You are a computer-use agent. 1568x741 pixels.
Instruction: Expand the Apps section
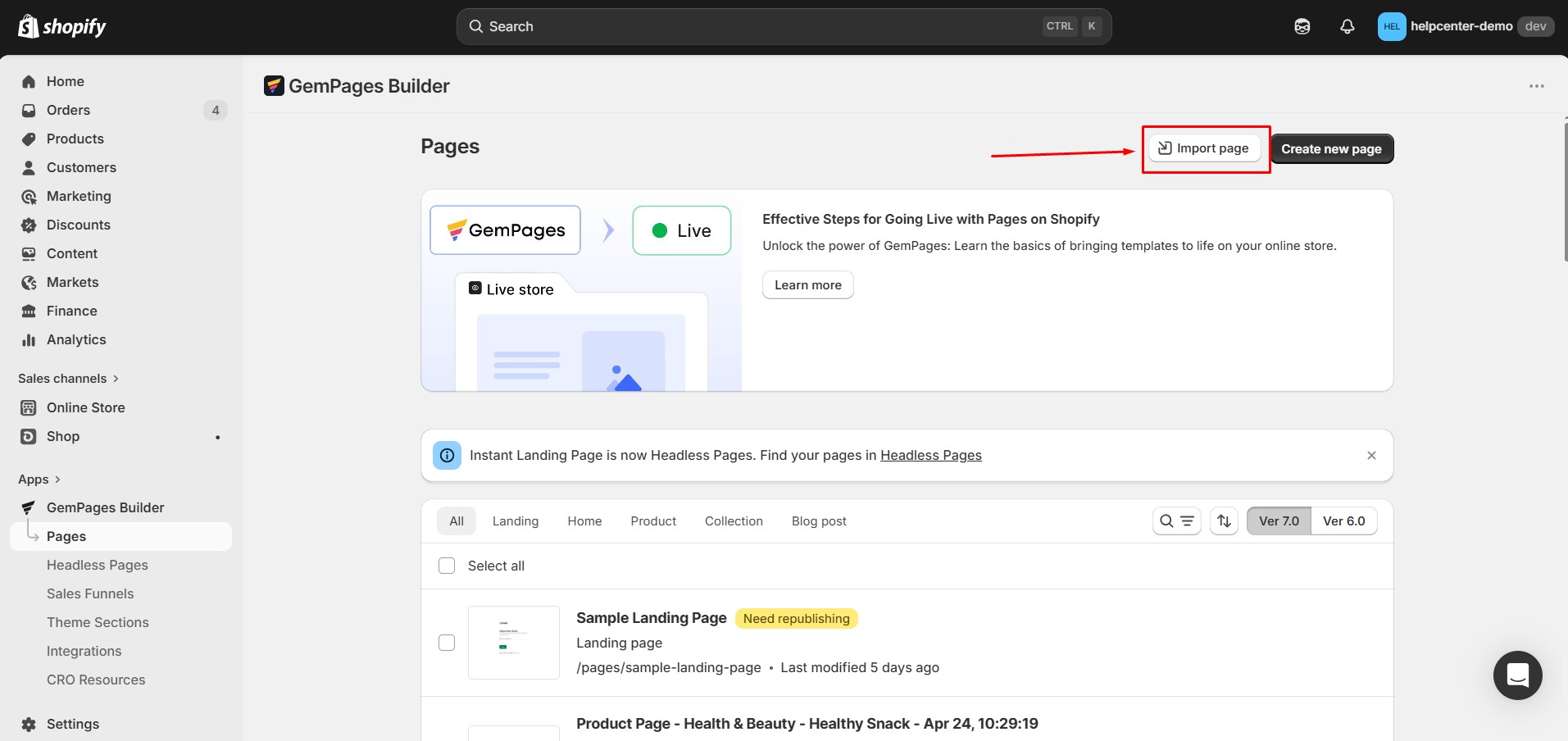point(39,479)
